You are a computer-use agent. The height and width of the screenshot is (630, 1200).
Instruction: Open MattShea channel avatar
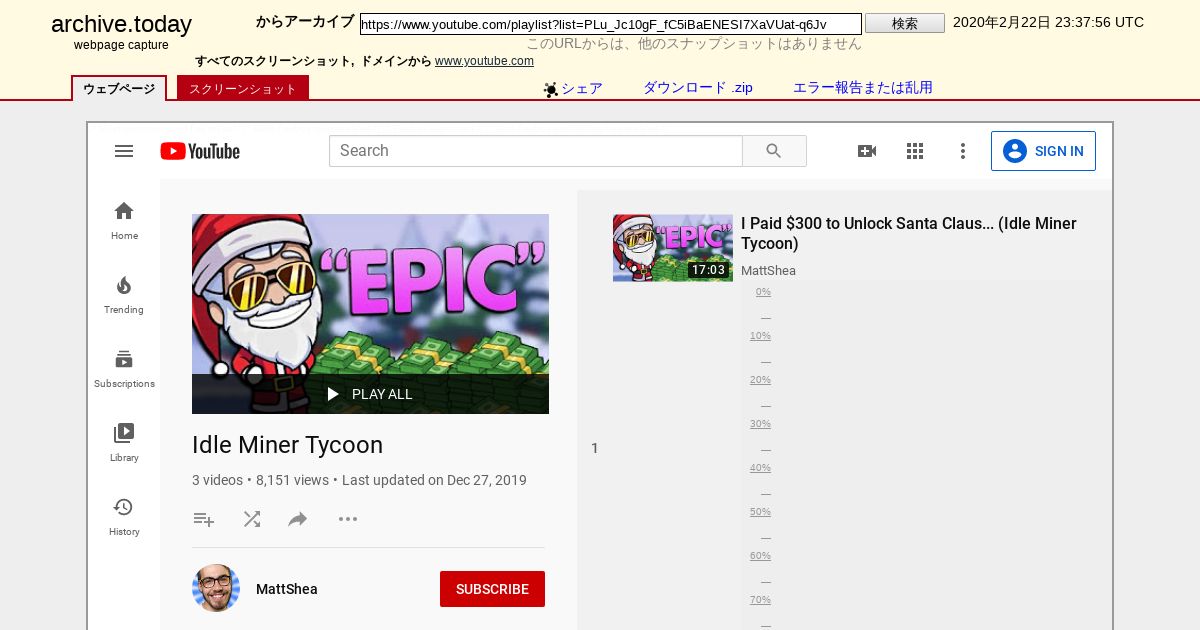[216, 588]
